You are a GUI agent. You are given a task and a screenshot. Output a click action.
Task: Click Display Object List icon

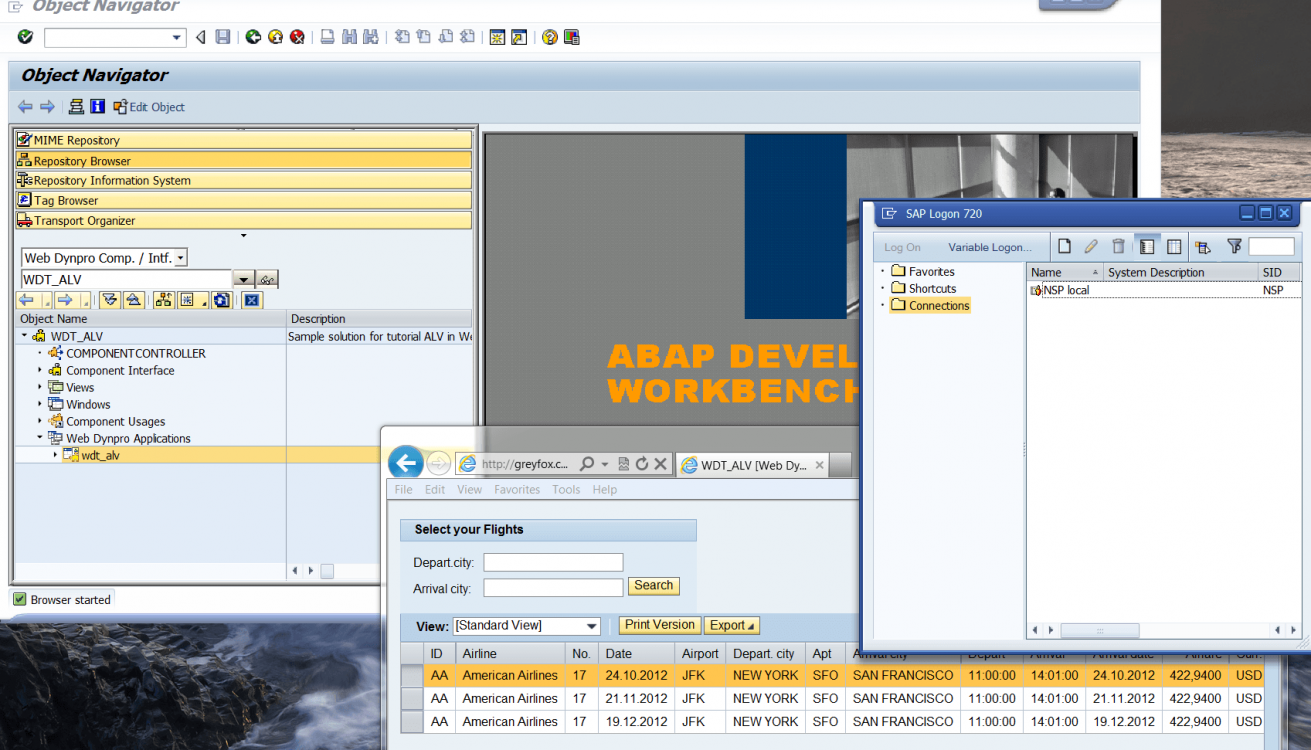coord(76,106)
